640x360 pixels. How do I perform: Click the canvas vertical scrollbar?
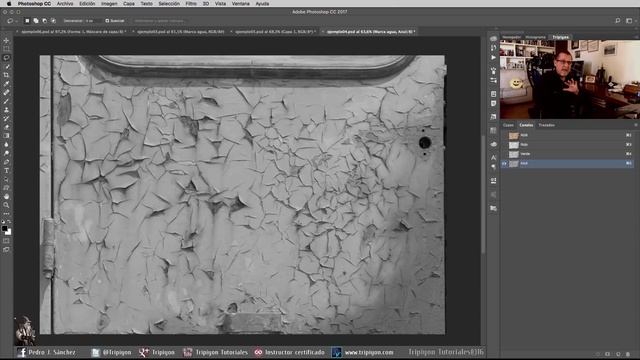click(x=483, y=194)
